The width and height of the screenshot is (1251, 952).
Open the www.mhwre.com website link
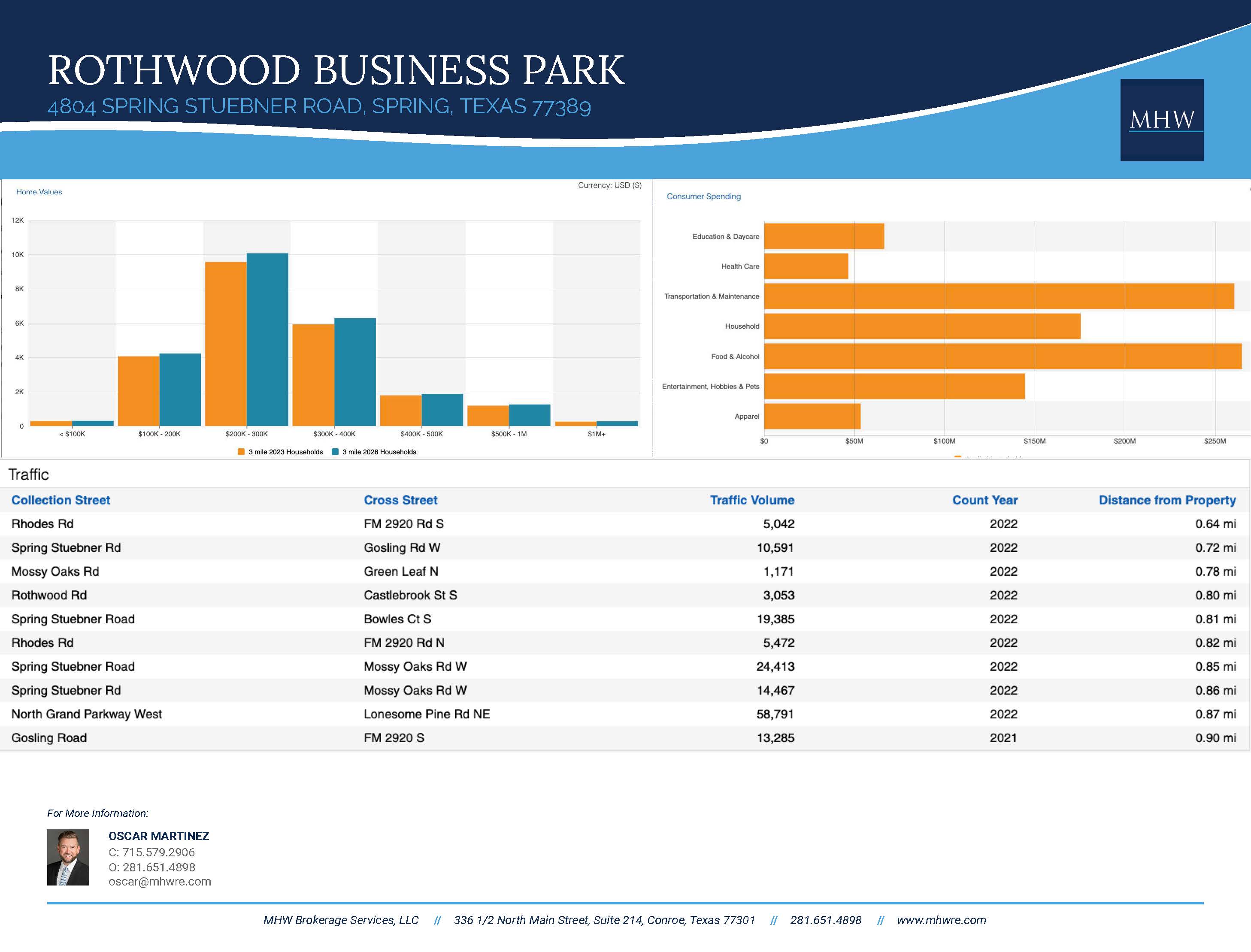tap(941, 920)
